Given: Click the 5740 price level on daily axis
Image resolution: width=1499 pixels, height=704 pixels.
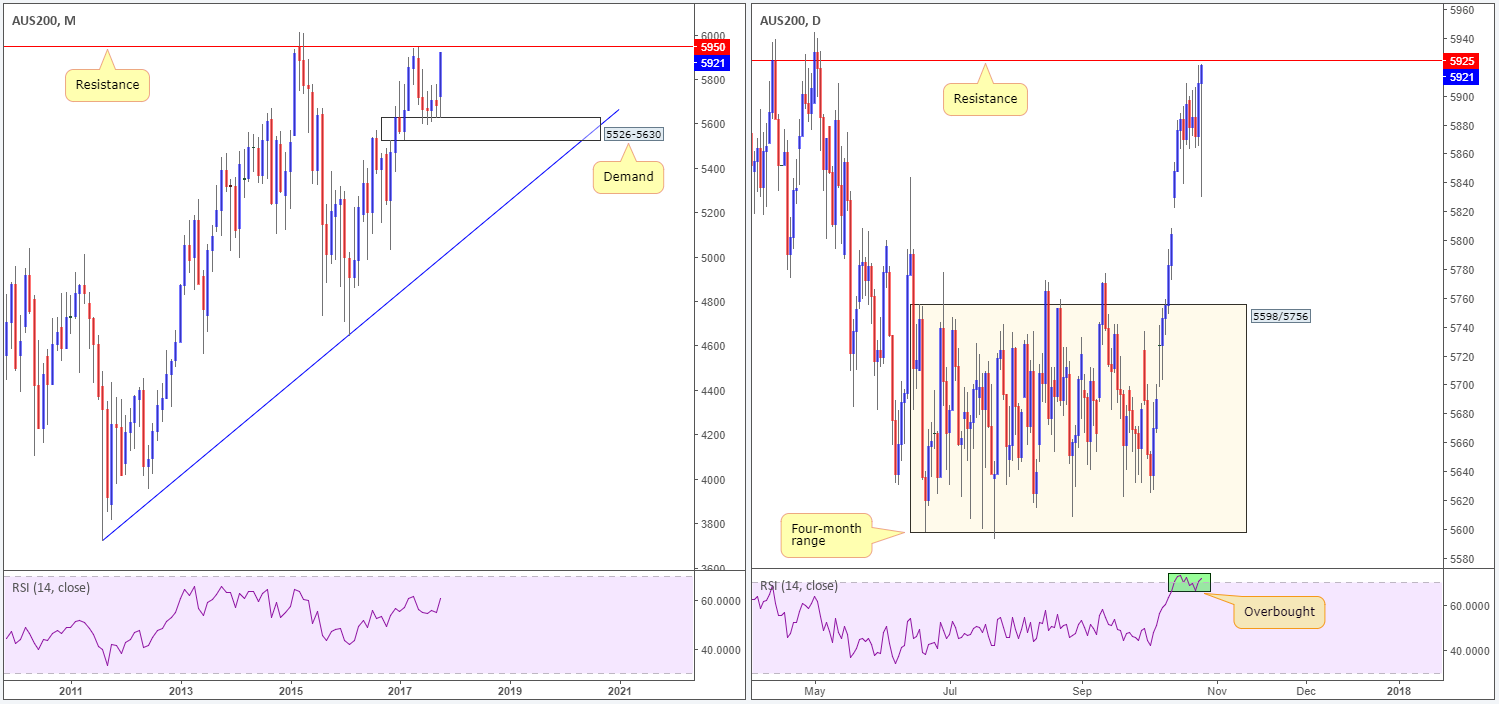Looking at the screenshot, I should [x=1463, y=328].
